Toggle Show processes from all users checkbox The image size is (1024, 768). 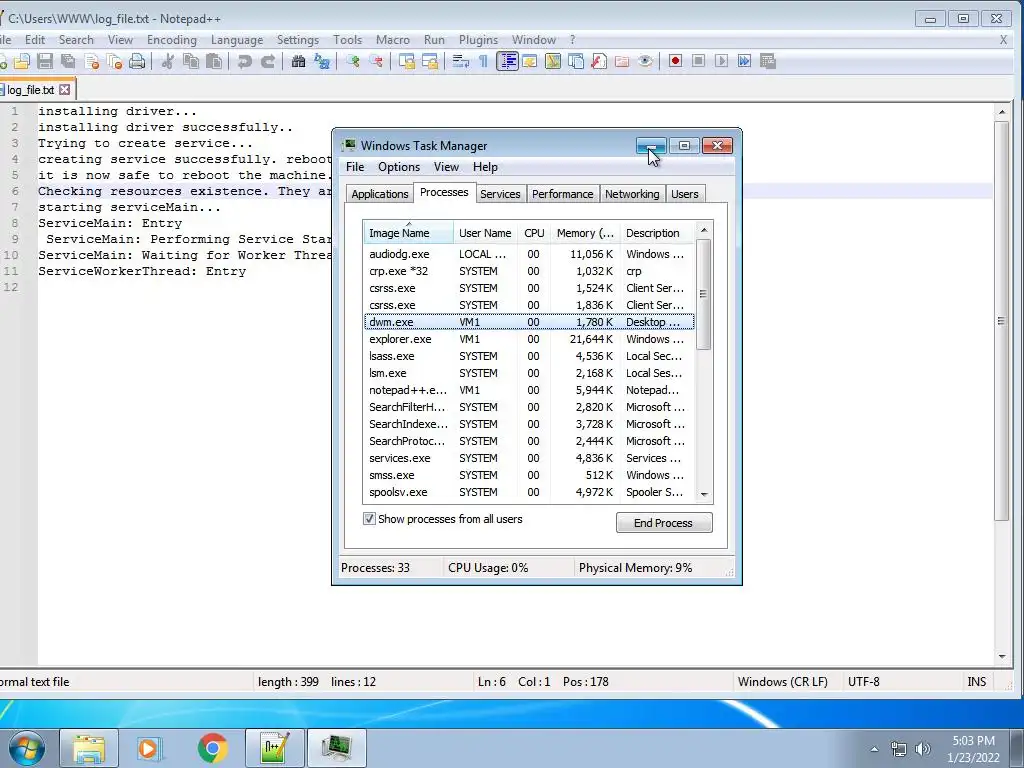tap(369, 519)
